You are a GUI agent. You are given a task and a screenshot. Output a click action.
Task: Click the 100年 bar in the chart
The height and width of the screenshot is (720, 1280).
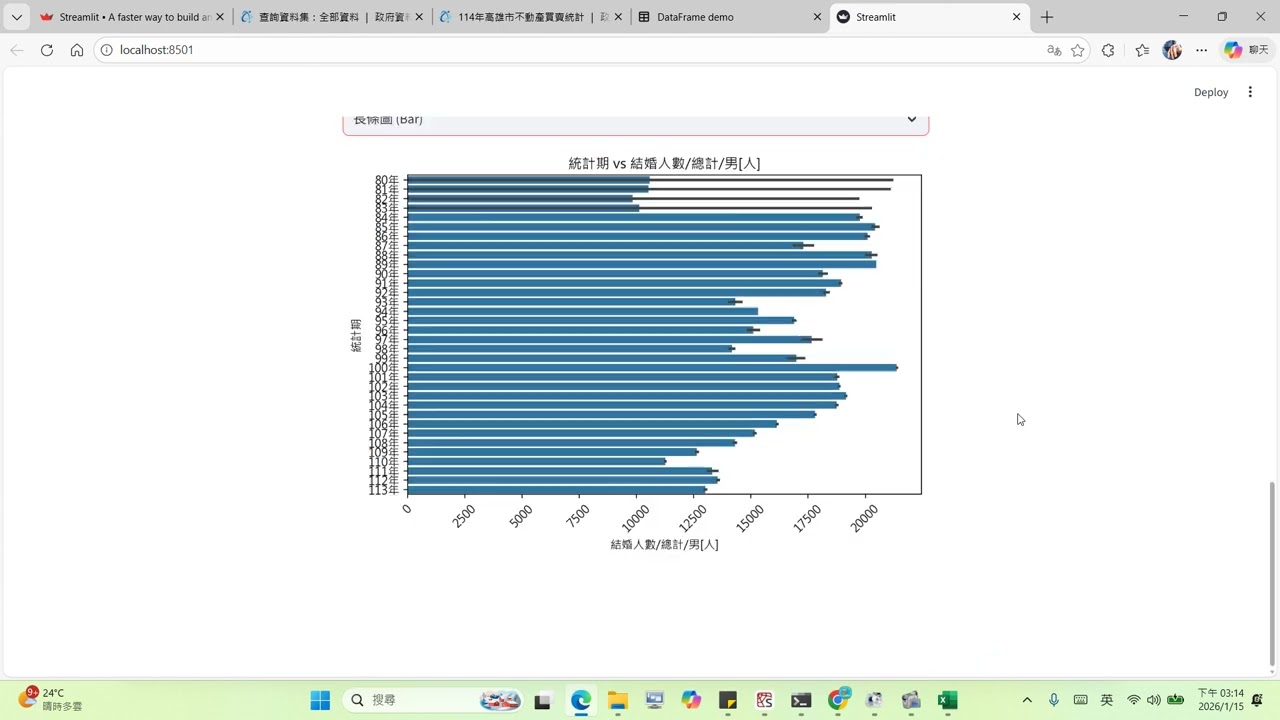tap(652, 368)
